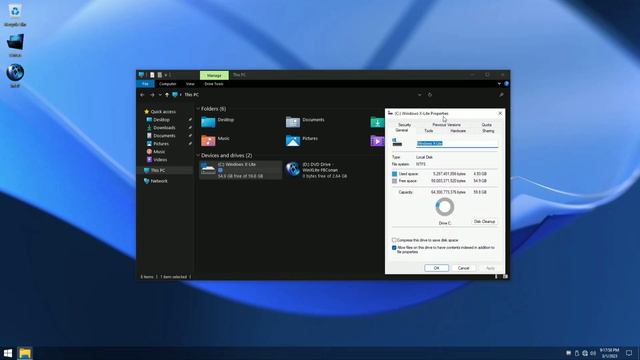Viewport: 640px width, 360px height.
Task: Enable compress this drive checkbox
Action: point(394,240)
